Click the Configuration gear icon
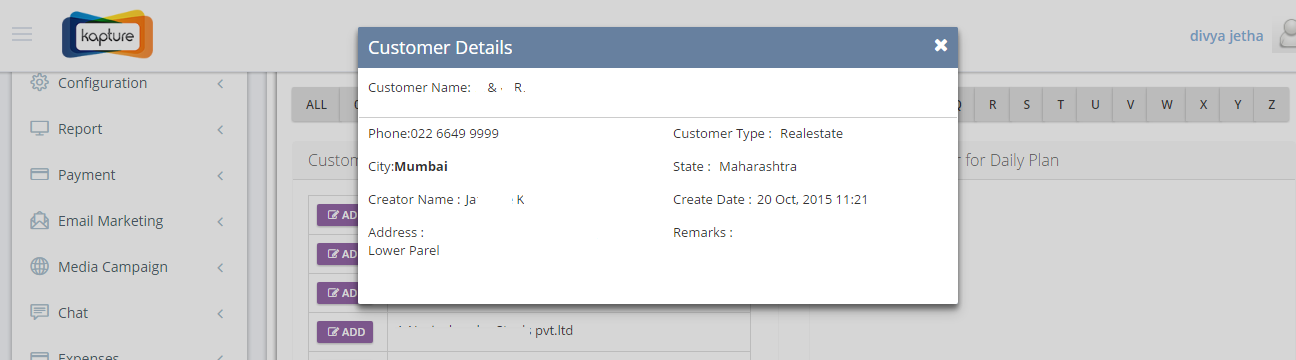1296x360 pixels. click(x=40, y=83)
